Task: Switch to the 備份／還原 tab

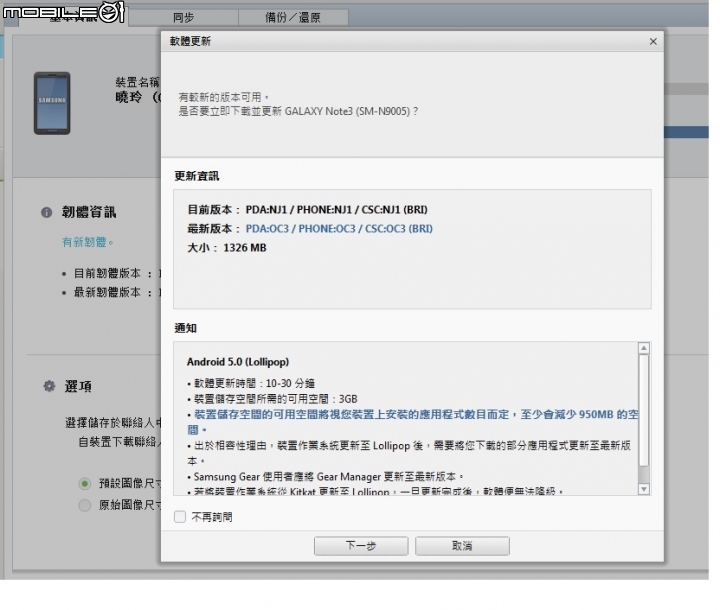Action: tap(293, 17)
